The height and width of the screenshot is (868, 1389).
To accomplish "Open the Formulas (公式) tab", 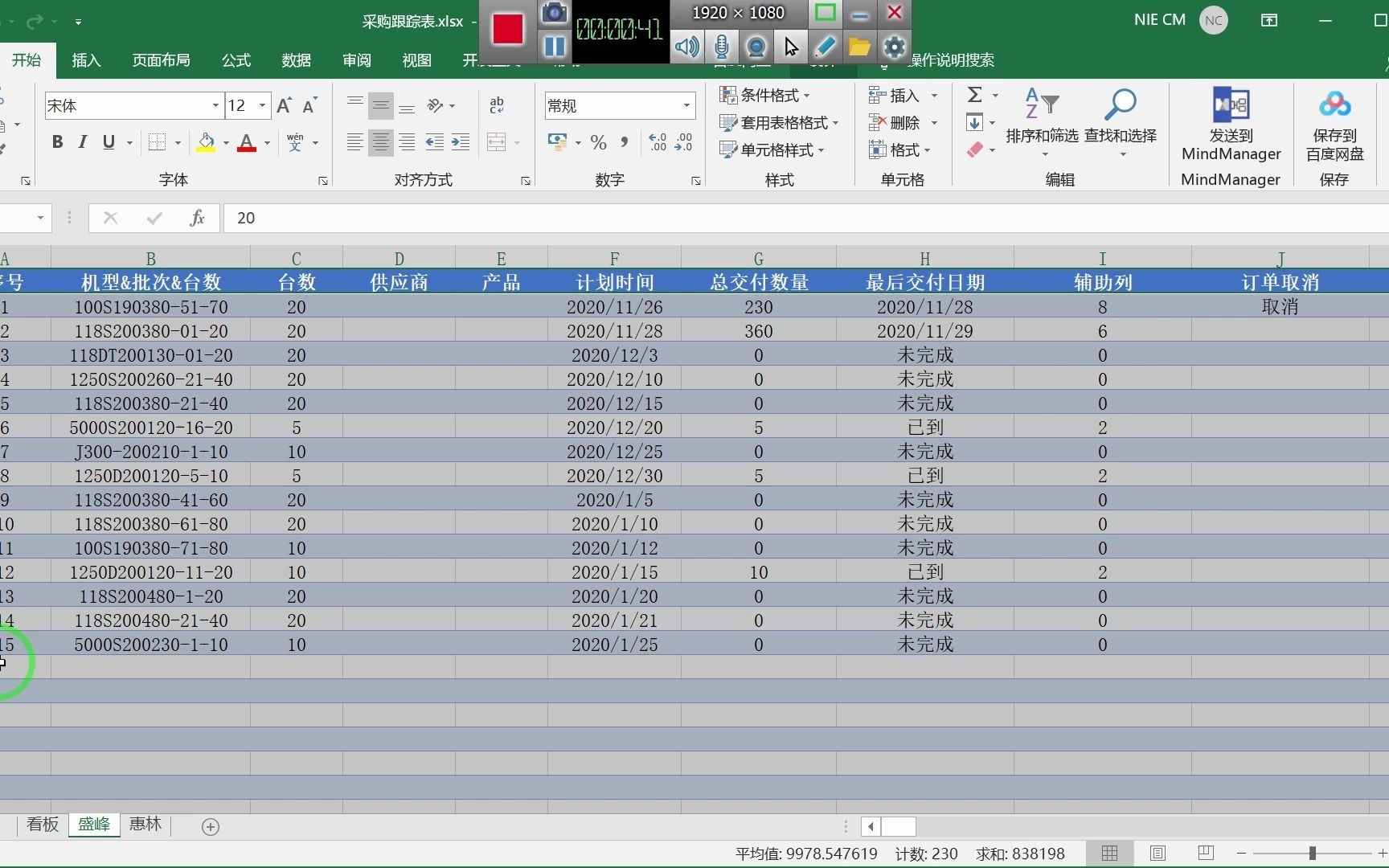I will coord(236,59).
